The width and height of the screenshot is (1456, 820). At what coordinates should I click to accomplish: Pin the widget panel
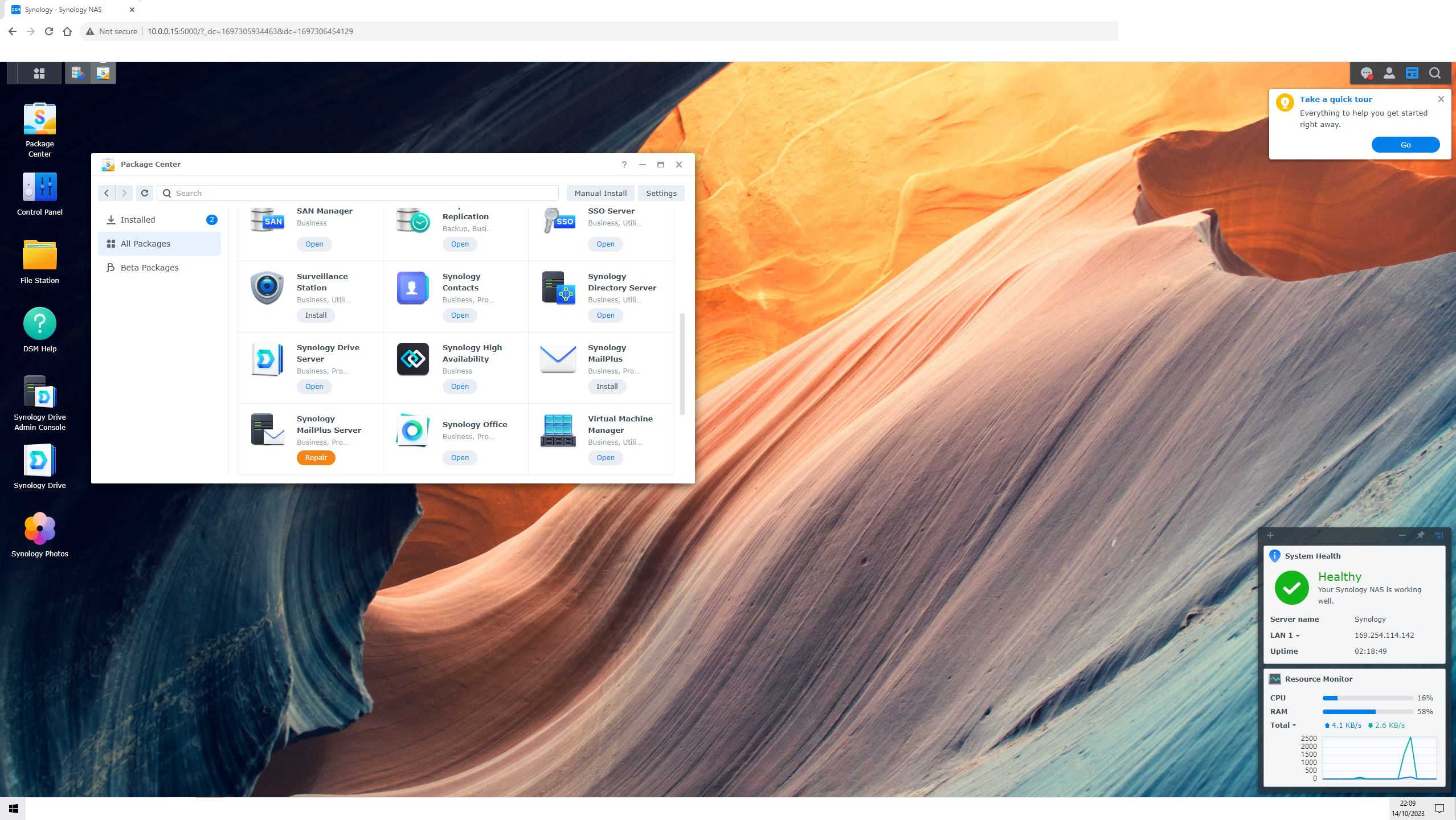(1421, 535)
